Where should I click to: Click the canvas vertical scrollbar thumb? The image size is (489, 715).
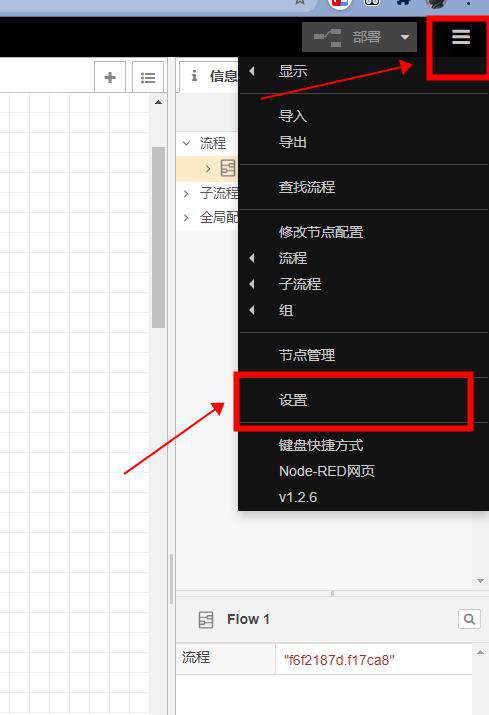coord(158,237)
